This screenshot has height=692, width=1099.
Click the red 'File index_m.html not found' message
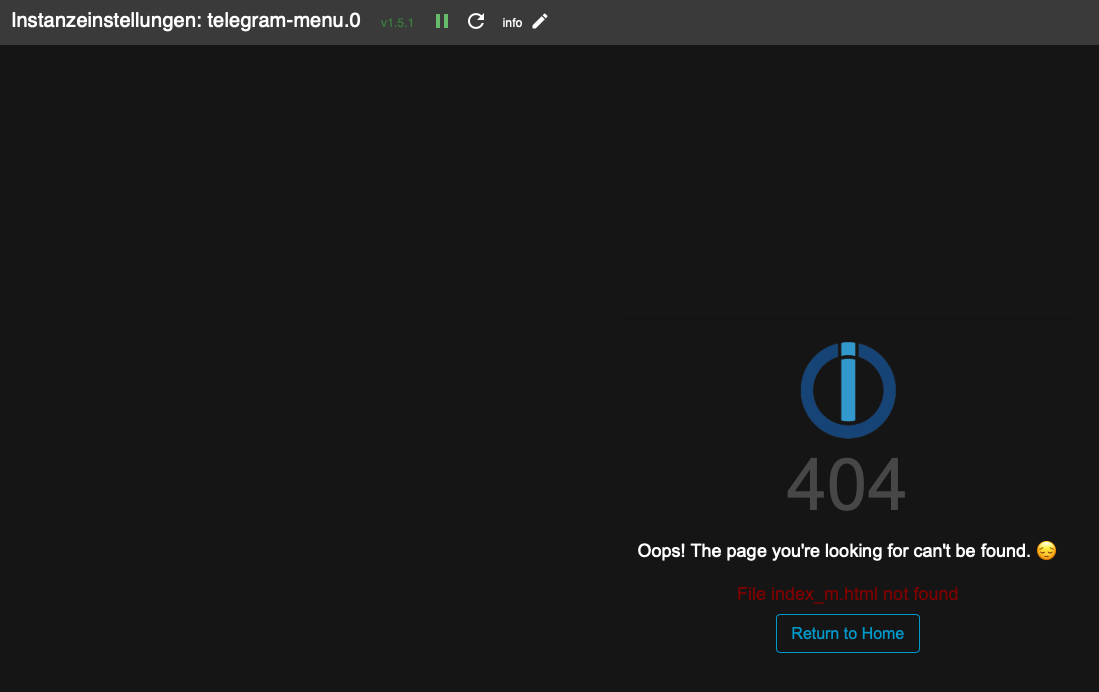click(x=847, y=594)
